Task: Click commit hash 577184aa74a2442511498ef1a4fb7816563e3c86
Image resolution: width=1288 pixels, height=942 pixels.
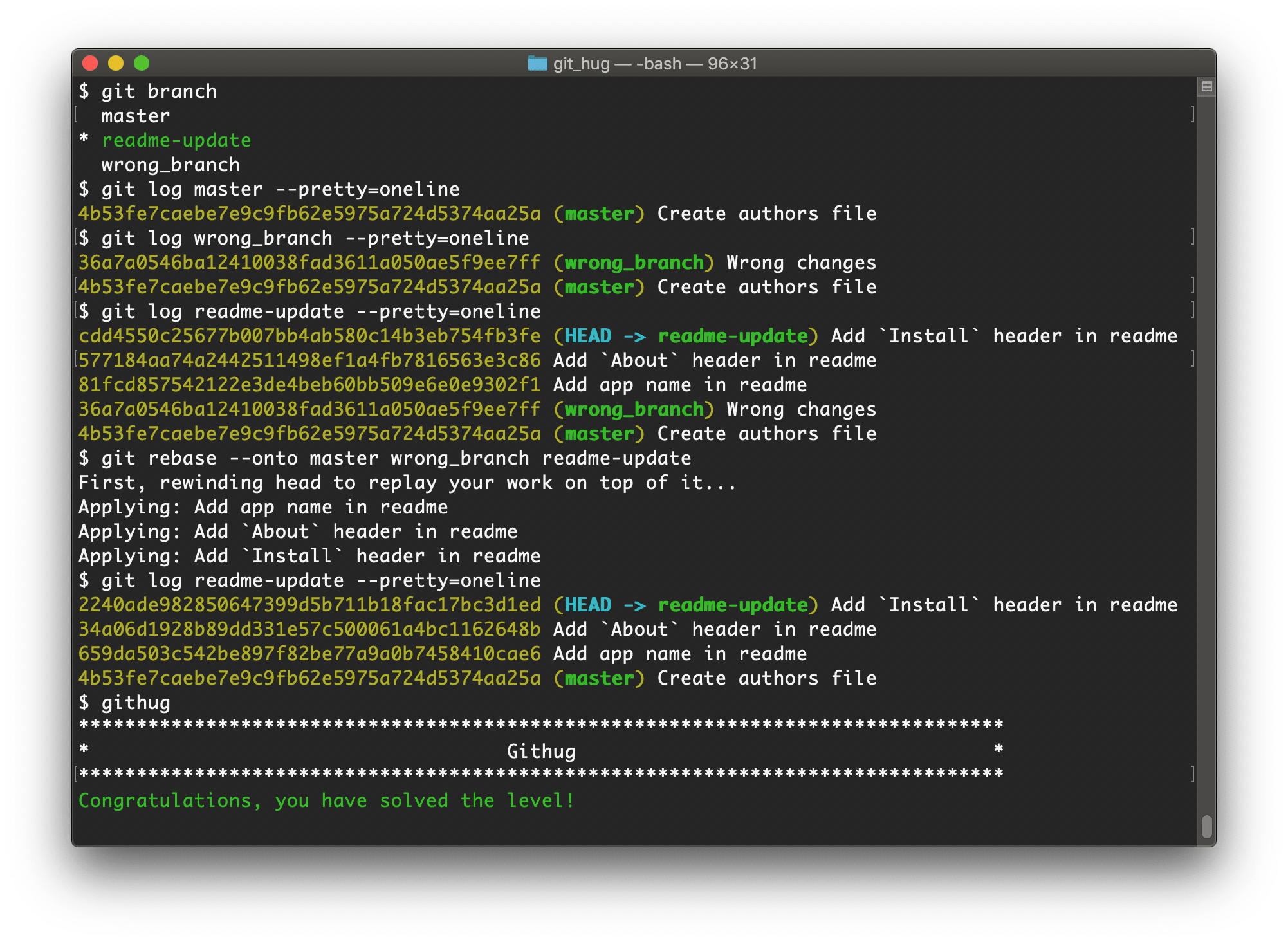Action: (x=309, y=360)
